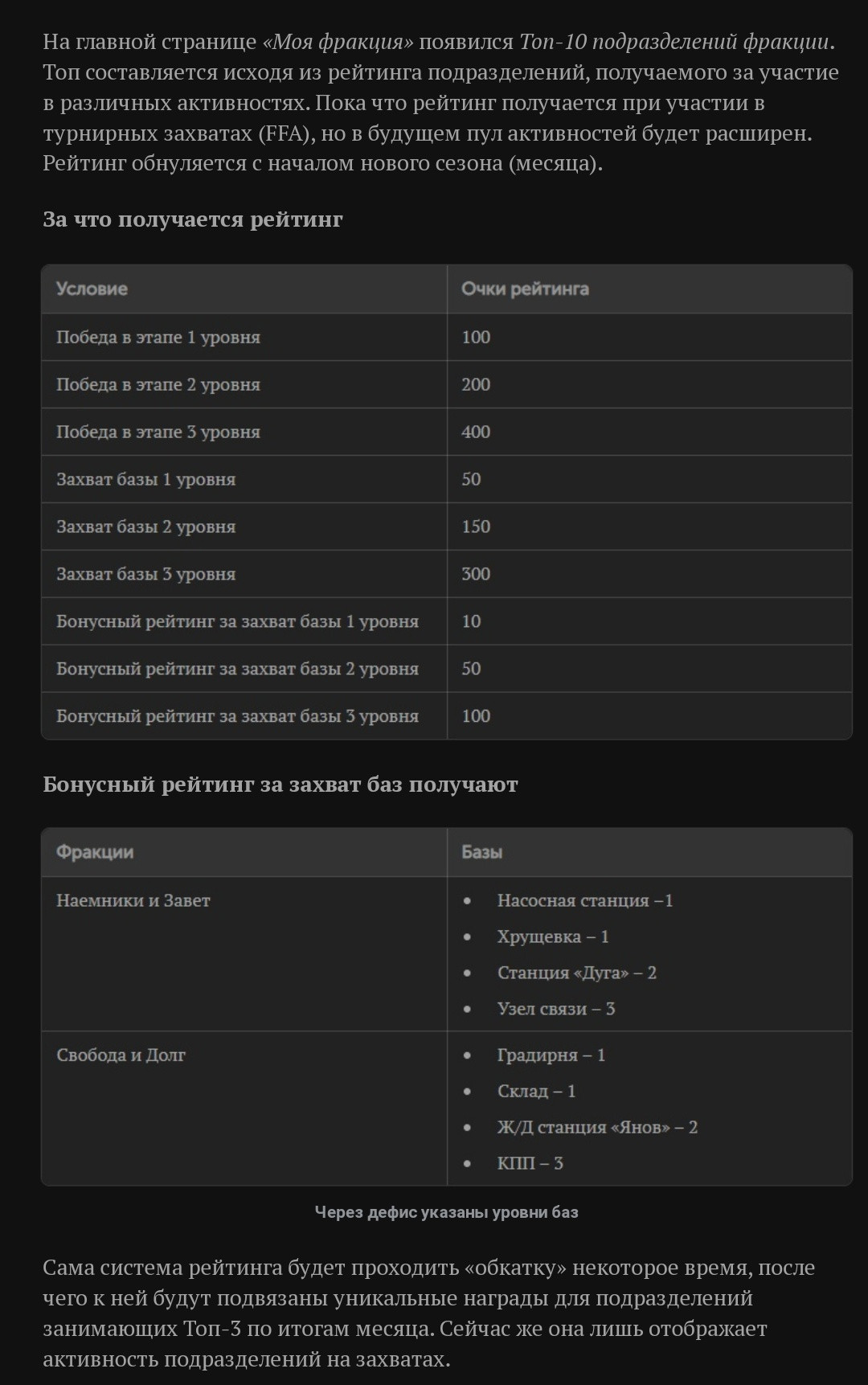Click the heading 'За что получается рейтинг'
Viewport: 868px width, 1385px height.
(x=193, y=219)
